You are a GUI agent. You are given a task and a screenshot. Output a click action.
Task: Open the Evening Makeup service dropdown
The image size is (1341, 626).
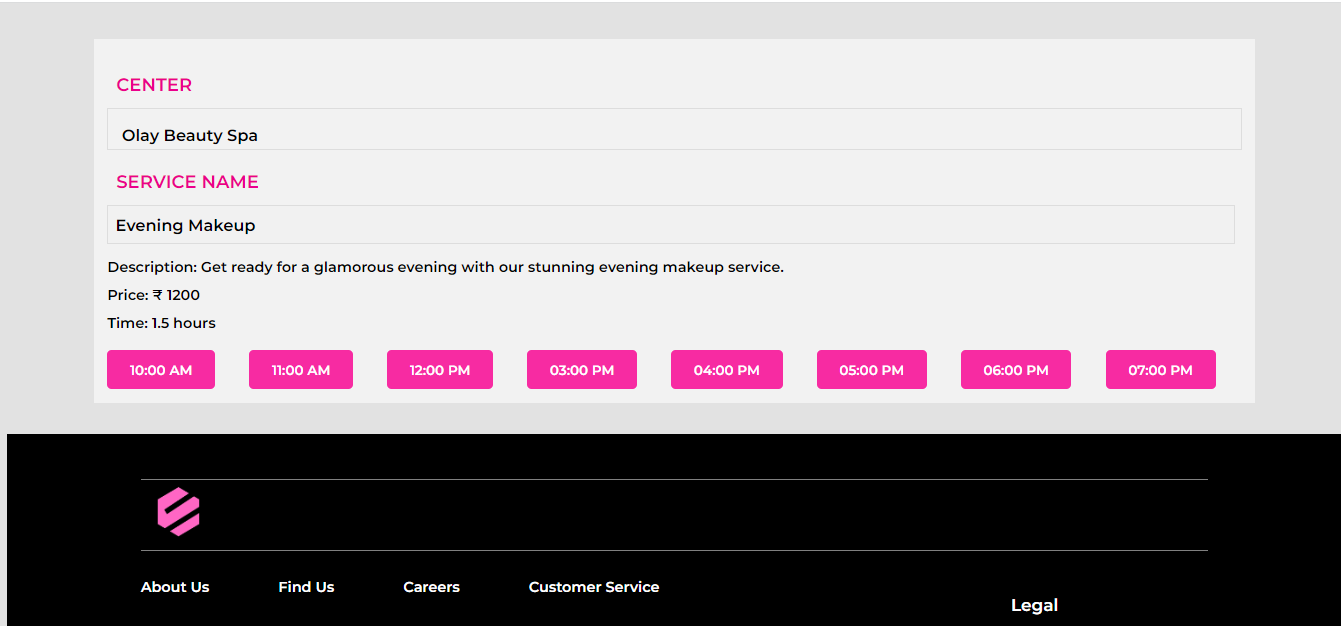coord(670,225)
